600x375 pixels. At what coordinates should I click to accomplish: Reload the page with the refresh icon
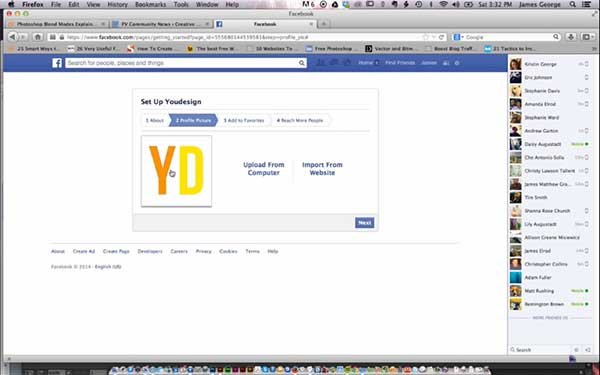[441, 37]
